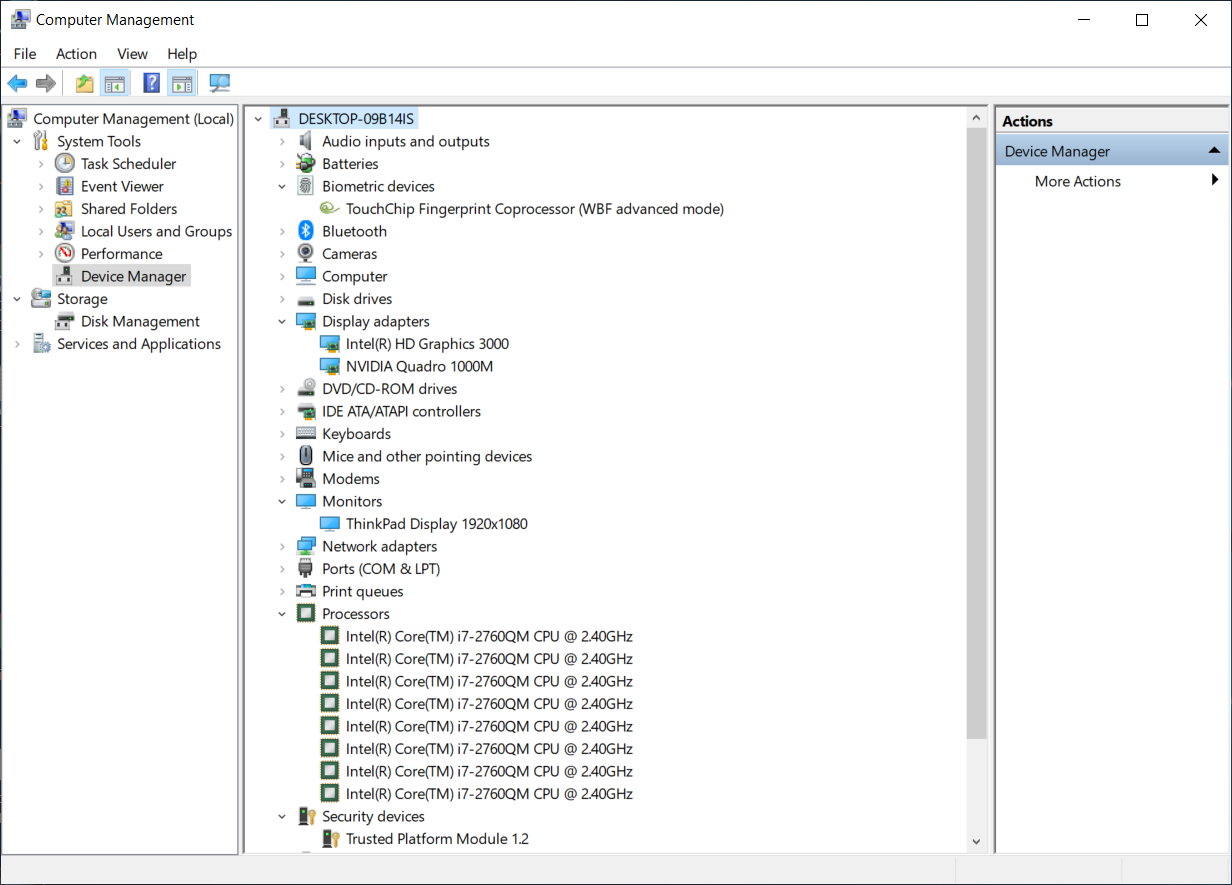Click the Modems icon
Screen dimensions: 1232x885
(x=306, y=478)
